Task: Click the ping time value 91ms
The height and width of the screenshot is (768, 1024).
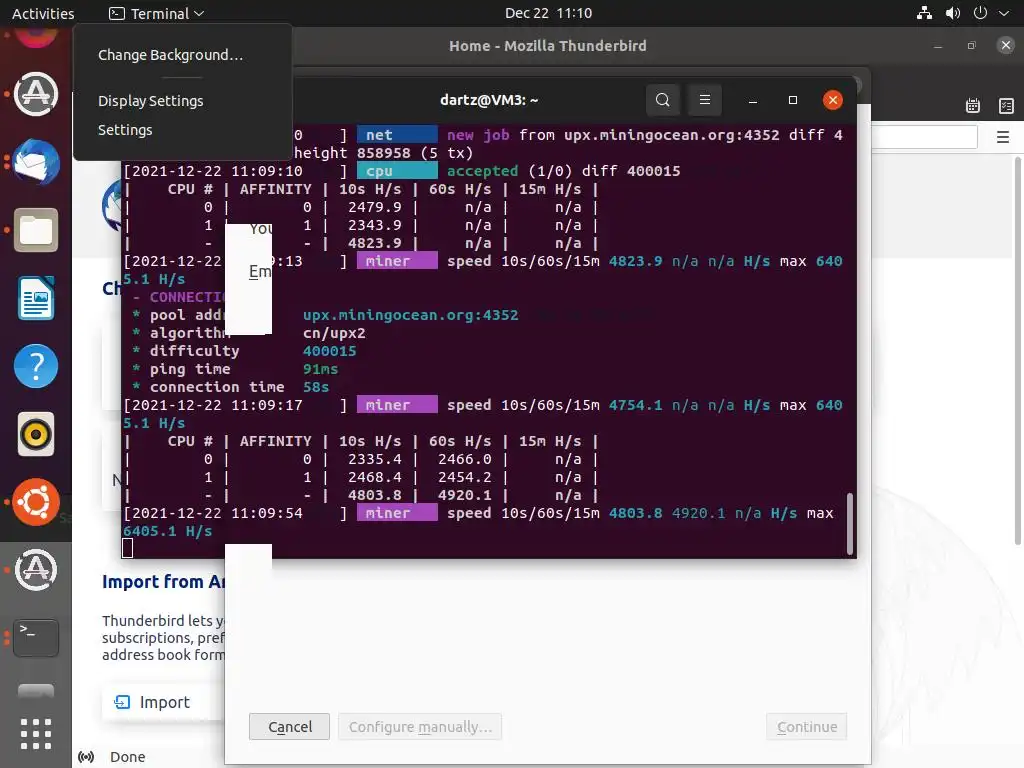Action: click(x=320, y=369)
